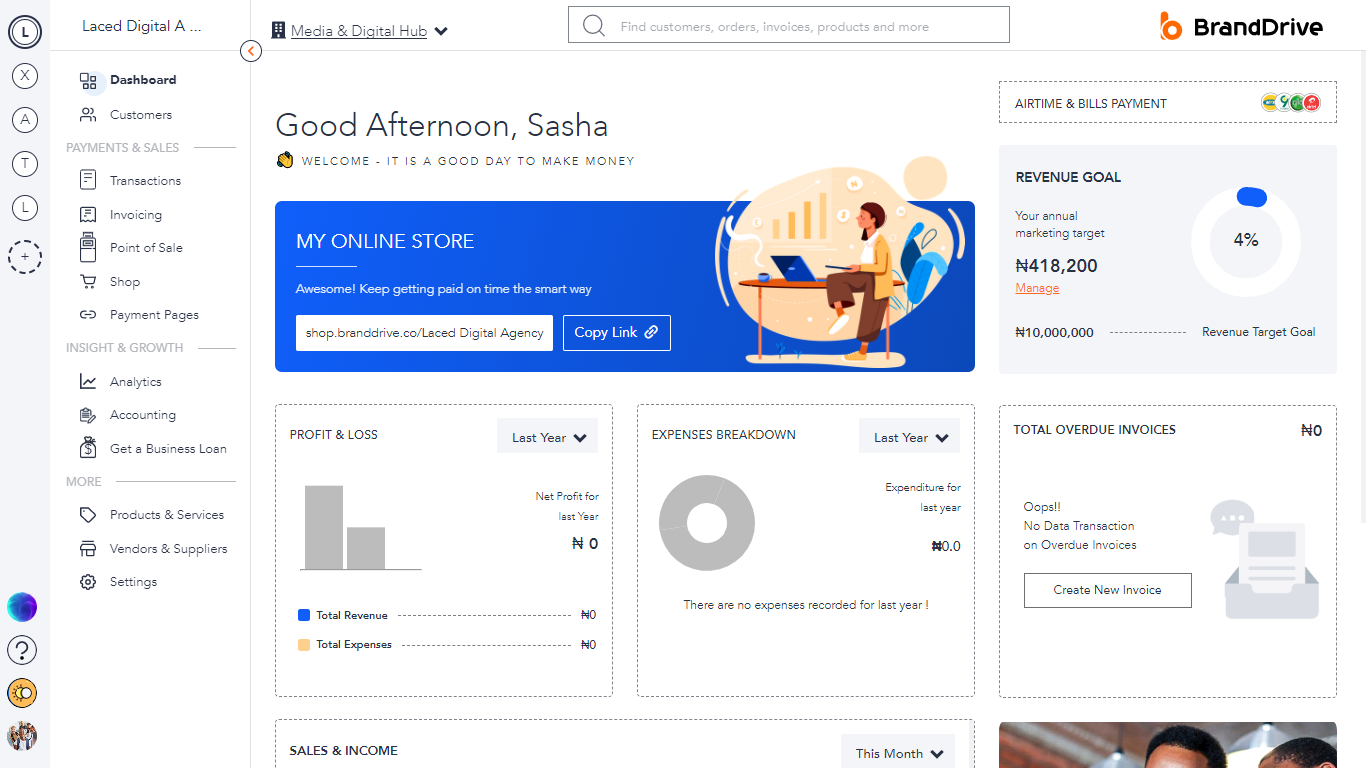Open the search bar magnifier icon
The width and height of the screenshot is (1366, 768).
pos(593,25)
